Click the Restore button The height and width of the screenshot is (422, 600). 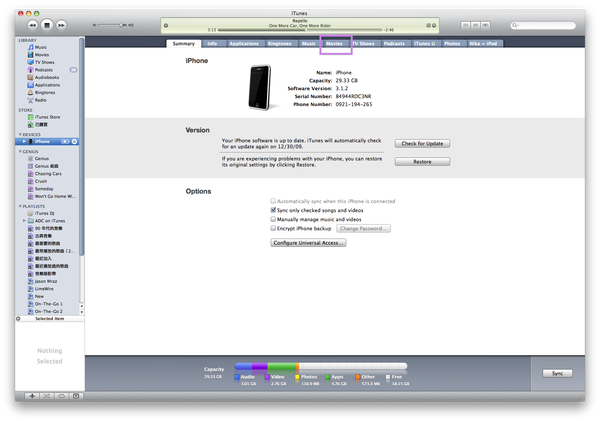tap(422, 162)
